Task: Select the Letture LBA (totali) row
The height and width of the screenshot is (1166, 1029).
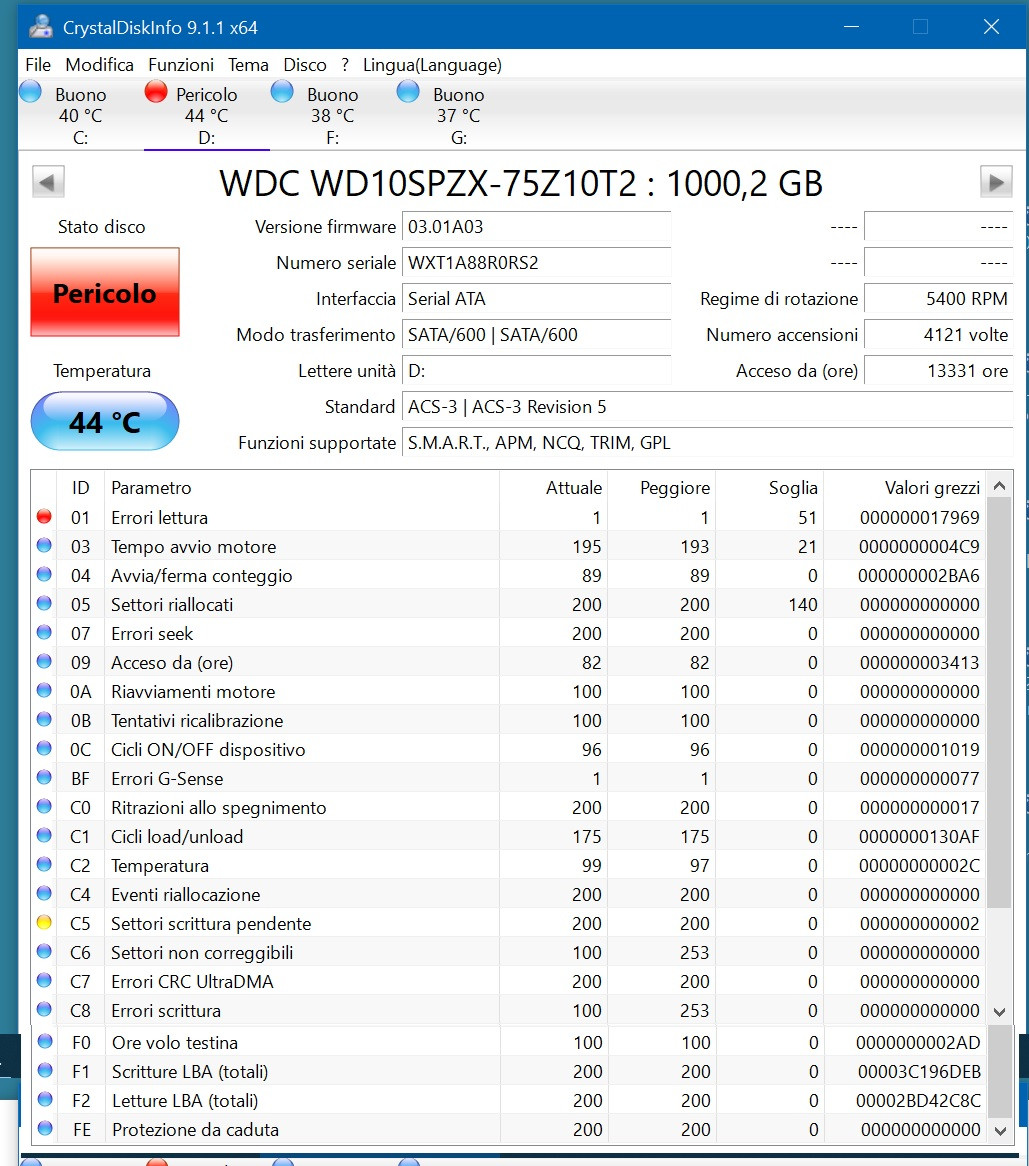Action: (509, 1101)
